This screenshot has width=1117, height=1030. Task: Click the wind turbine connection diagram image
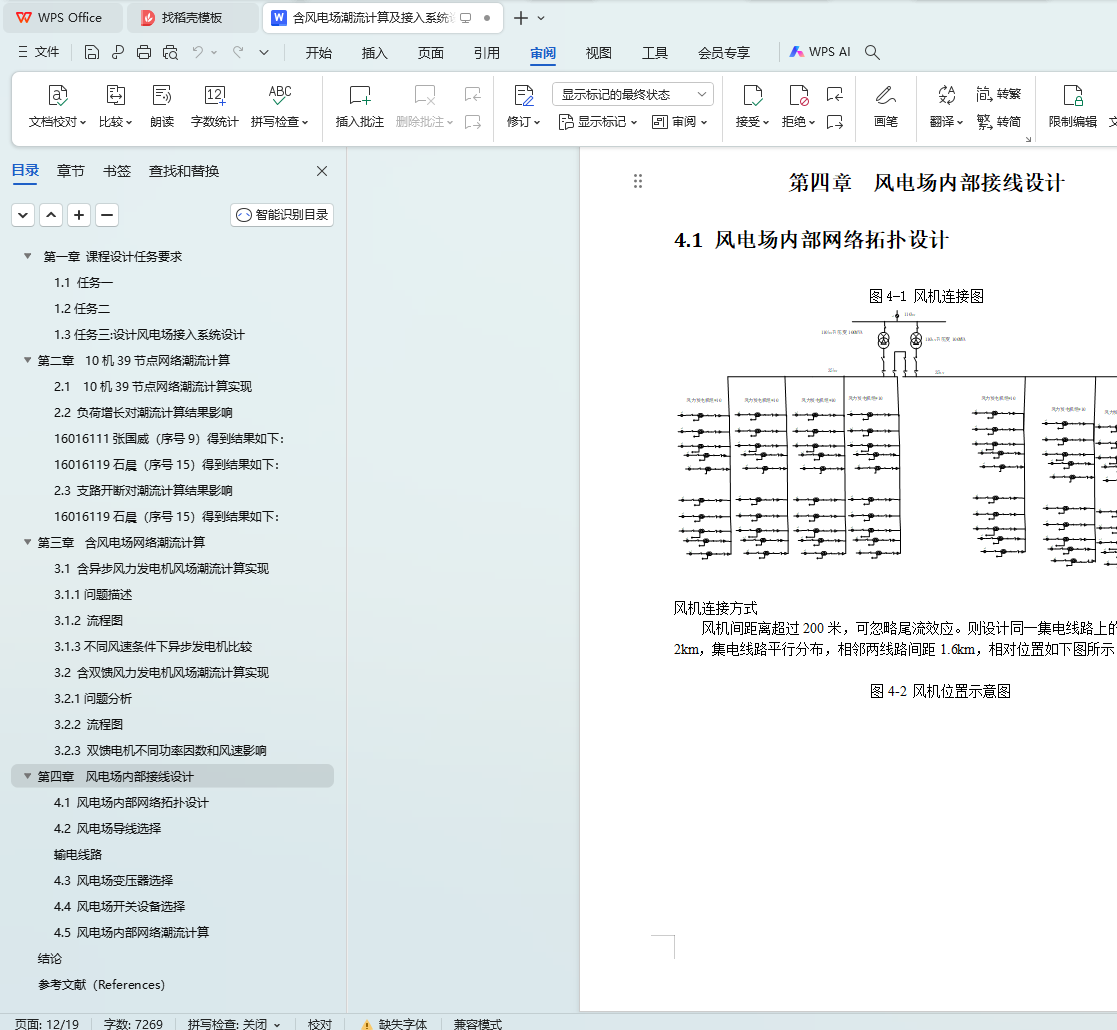click(x=897, y=437)
